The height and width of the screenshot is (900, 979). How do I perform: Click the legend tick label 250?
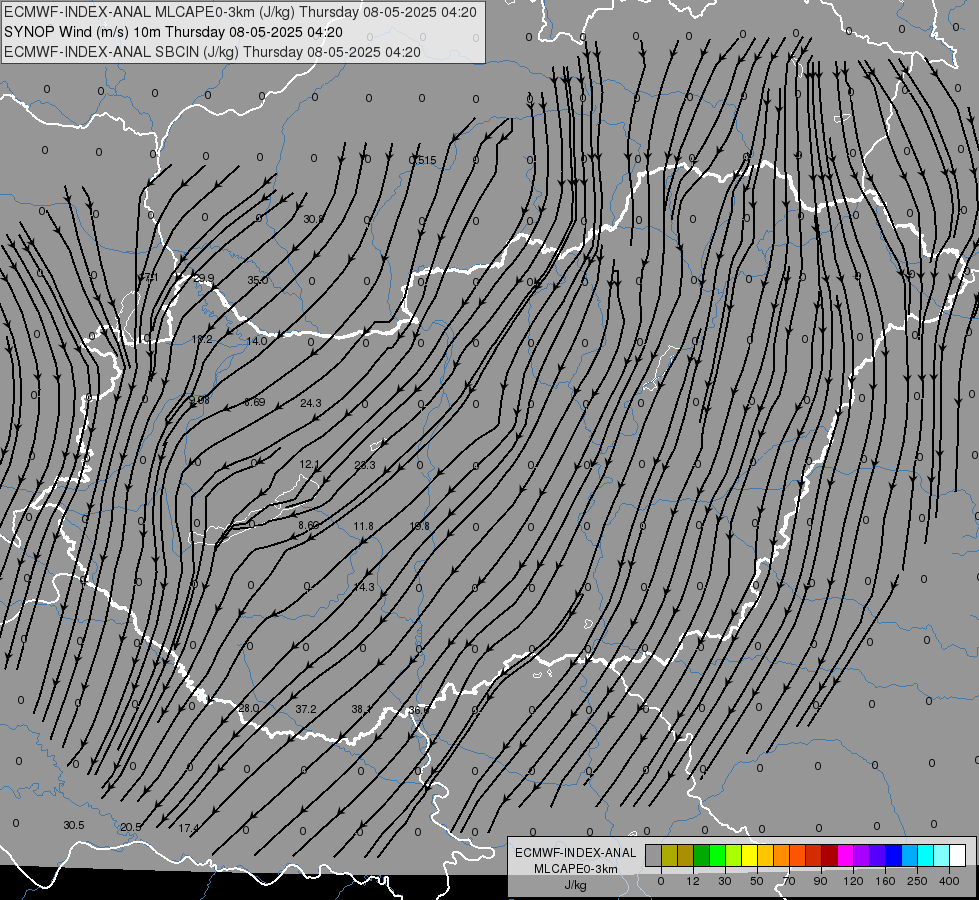tap(917, 881)
